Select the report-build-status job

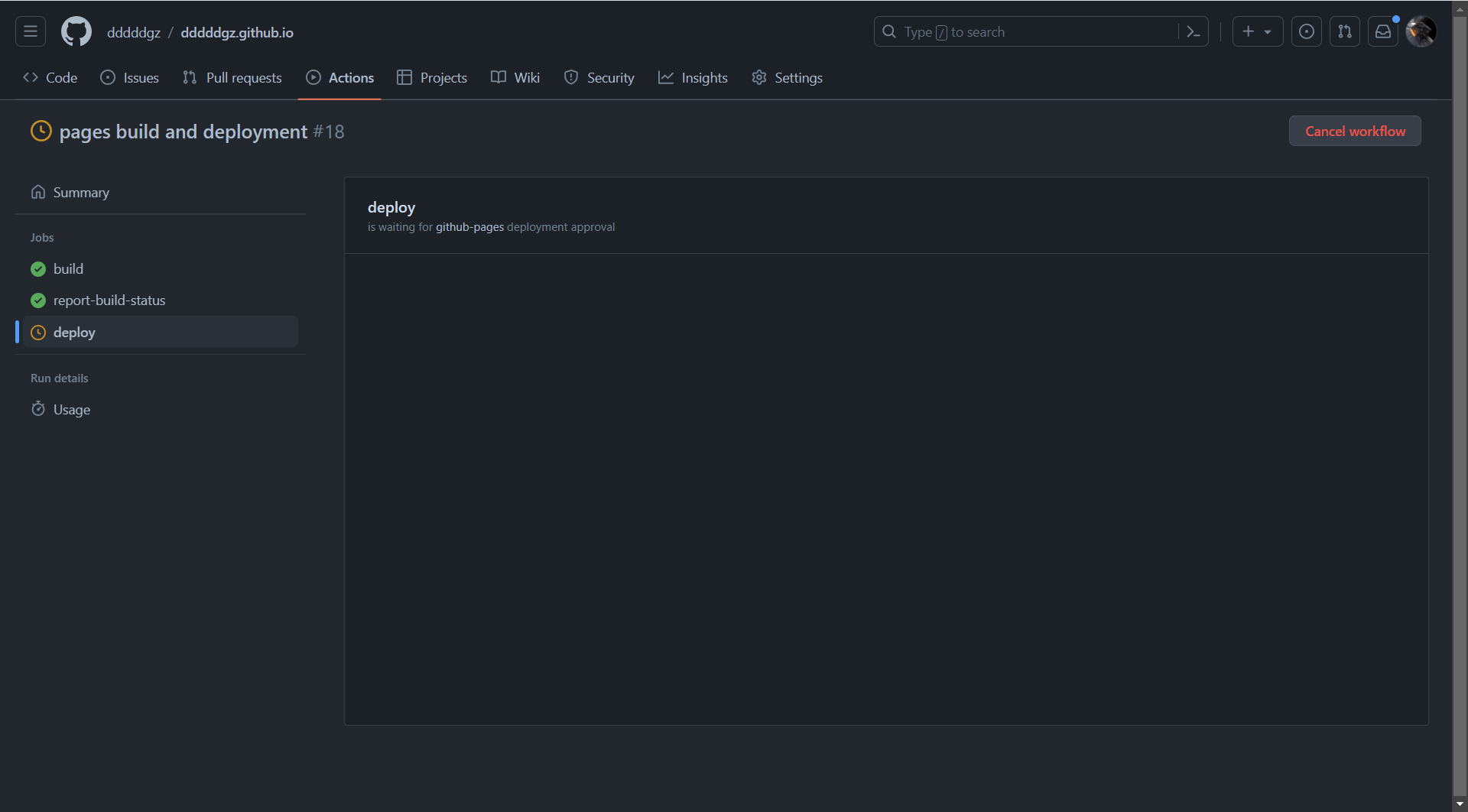point(161,300)
